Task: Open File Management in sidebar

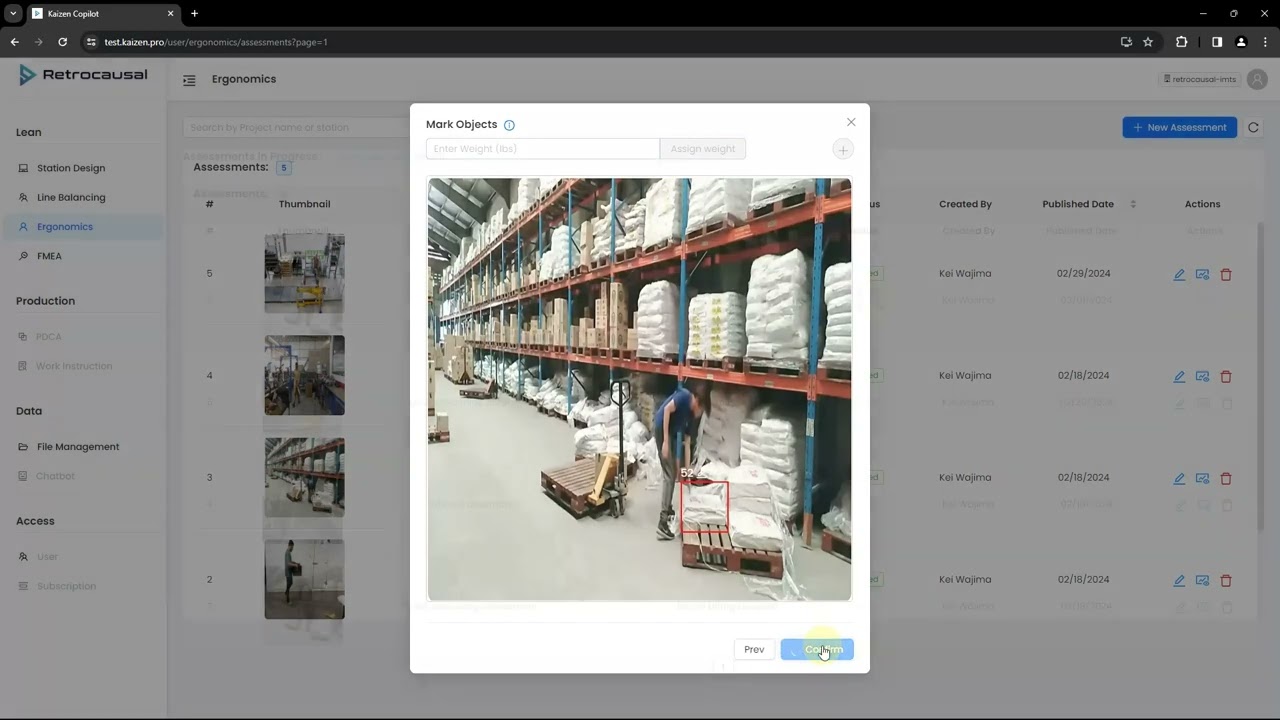Action: point(77,447)
